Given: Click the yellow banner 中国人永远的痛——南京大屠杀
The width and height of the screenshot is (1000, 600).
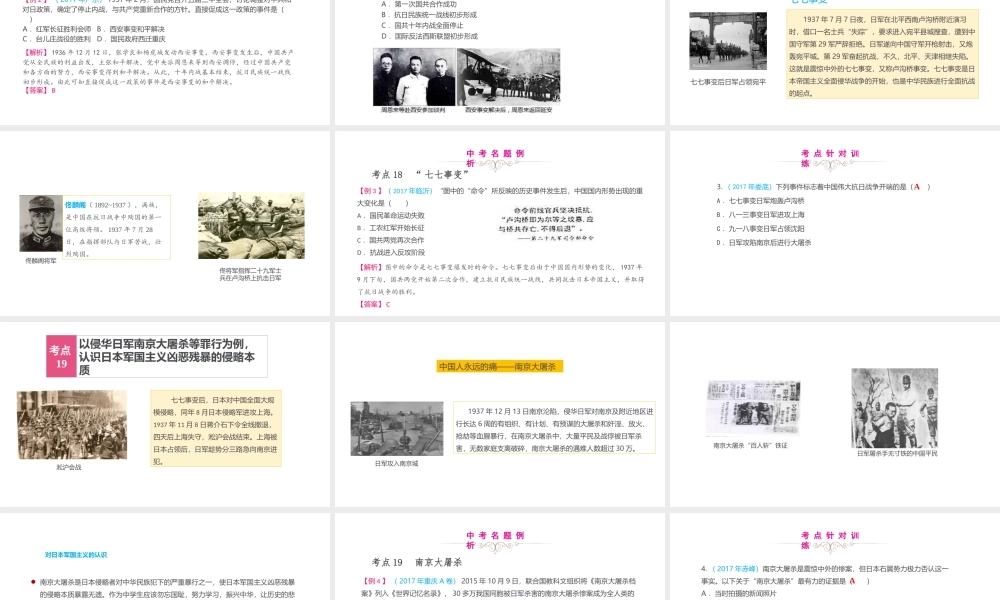Looking at the screenshot, I should click(500, 367).
